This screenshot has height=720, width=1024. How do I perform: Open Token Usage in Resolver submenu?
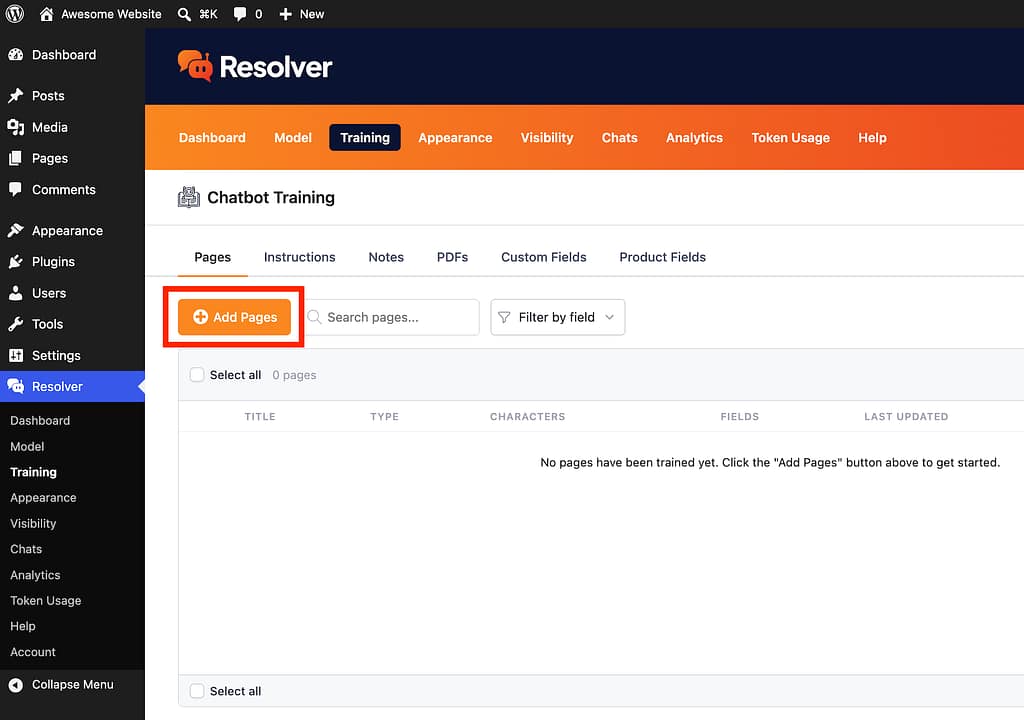coord(46,600)
